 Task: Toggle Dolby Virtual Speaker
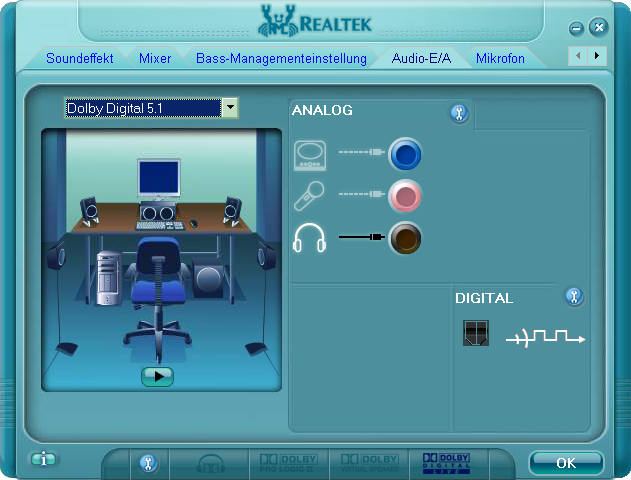(369, 464)
